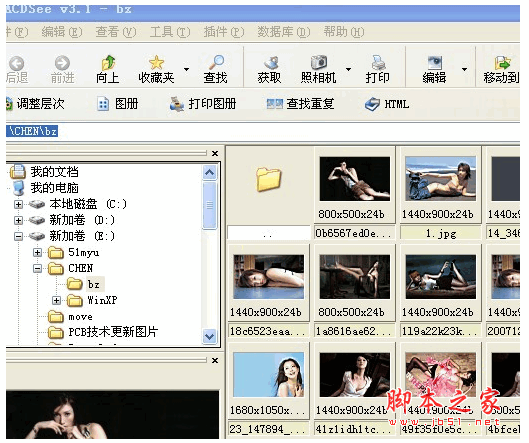Screen dimensions: 529x443
Task: Click the Edit (编辑) toolbar icon
Action: tap(435, 63)
